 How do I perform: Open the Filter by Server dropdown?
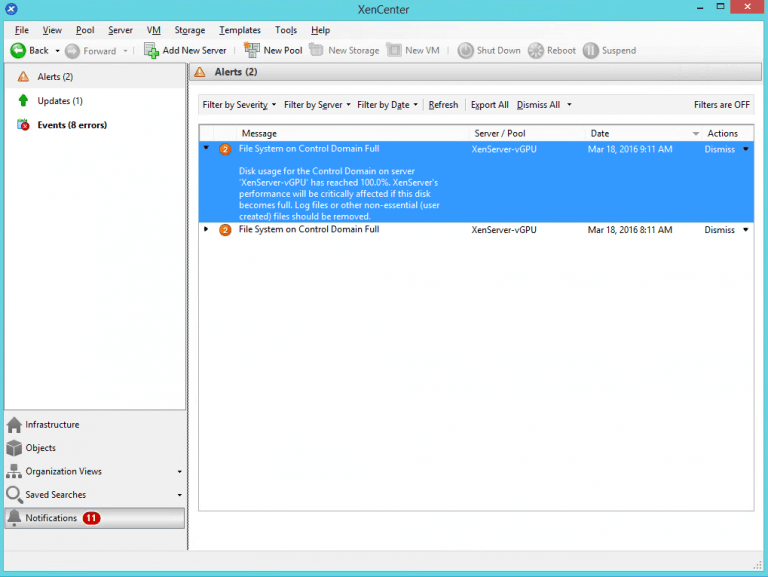317,105
